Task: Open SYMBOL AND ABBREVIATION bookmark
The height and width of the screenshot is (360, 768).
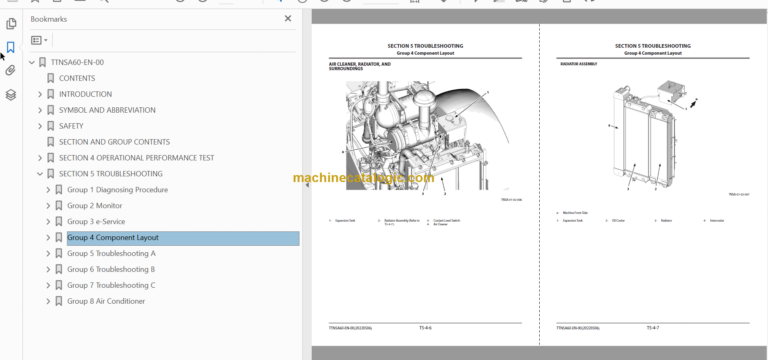Action: click(107, 110)
